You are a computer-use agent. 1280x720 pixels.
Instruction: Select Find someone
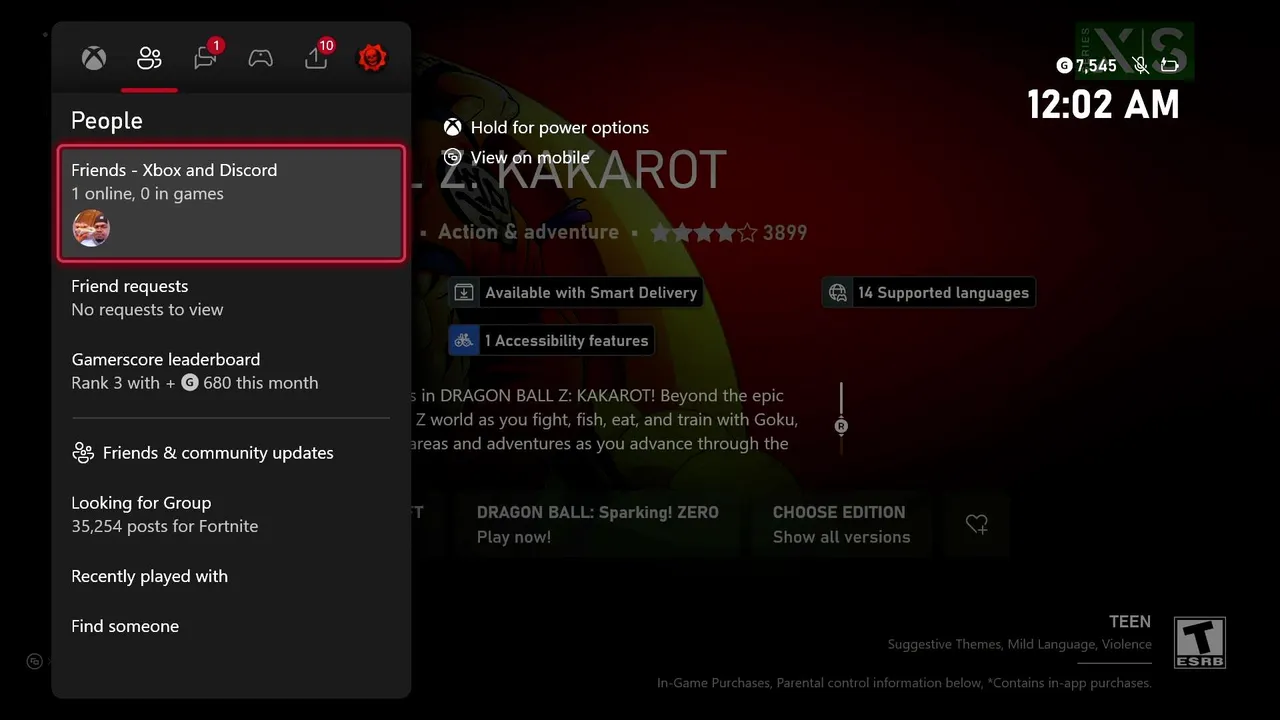pyautogui.click(x=231, y=626)
